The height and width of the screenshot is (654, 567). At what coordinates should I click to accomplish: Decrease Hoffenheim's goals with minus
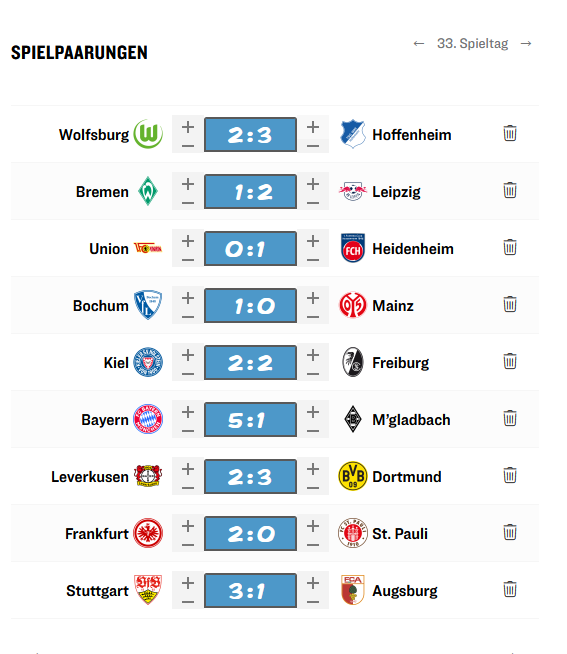313,146
